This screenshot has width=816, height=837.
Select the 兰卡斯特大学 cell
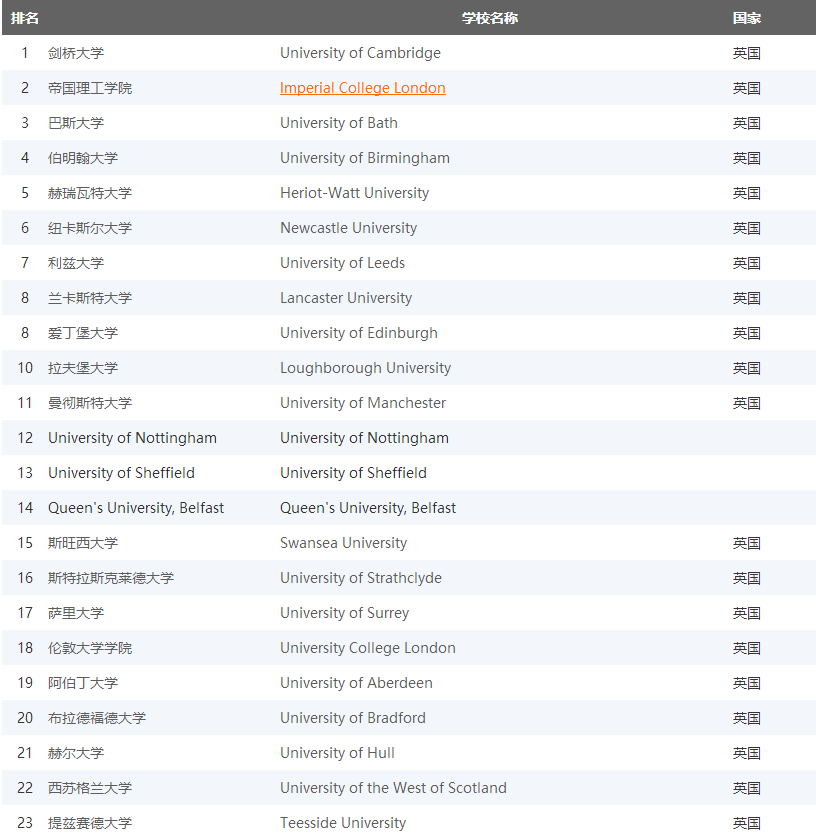tap(90, 298)
